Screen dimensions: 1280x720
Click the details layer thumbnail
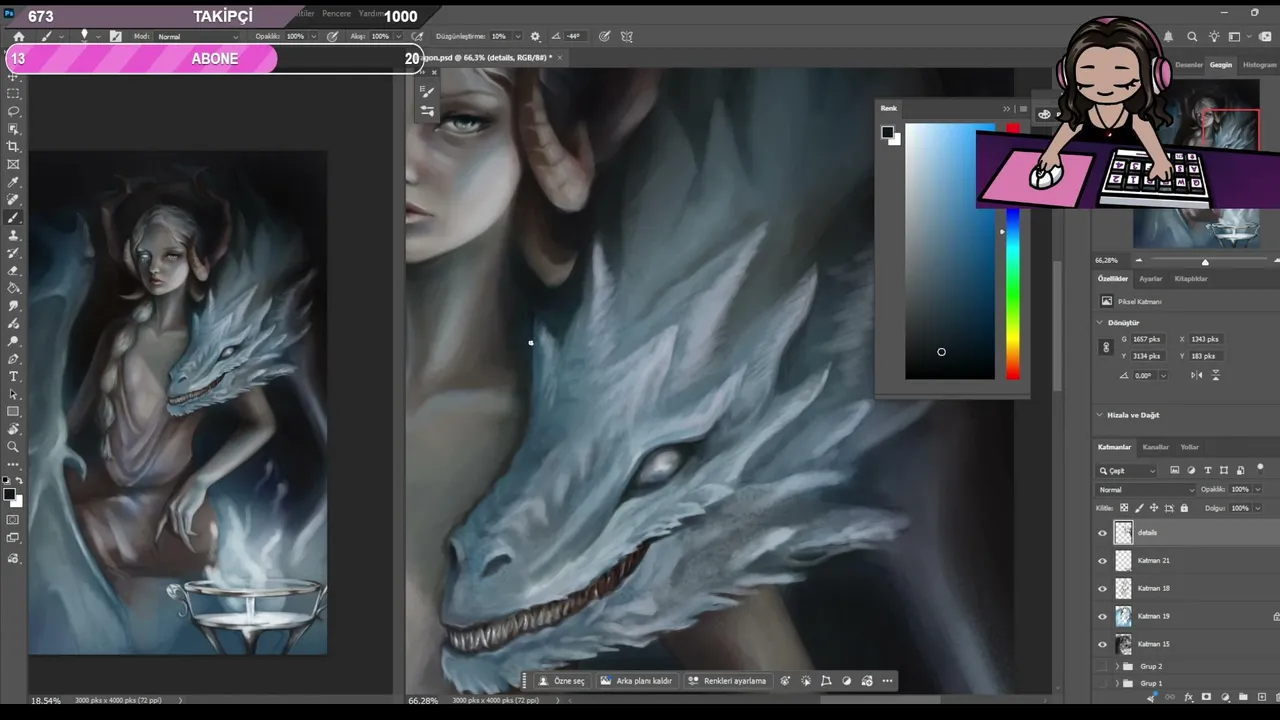tap(1124, 533)
